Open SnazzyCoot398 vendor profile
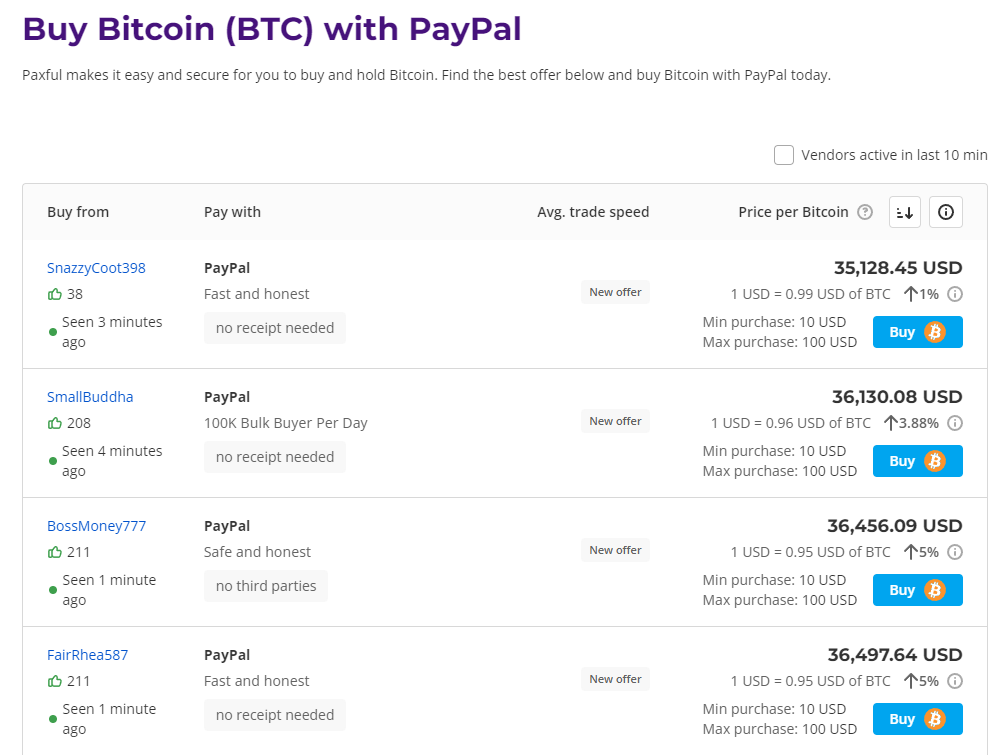The height and width of the screenshot is (755, 1008). click(x=96, y=268)
